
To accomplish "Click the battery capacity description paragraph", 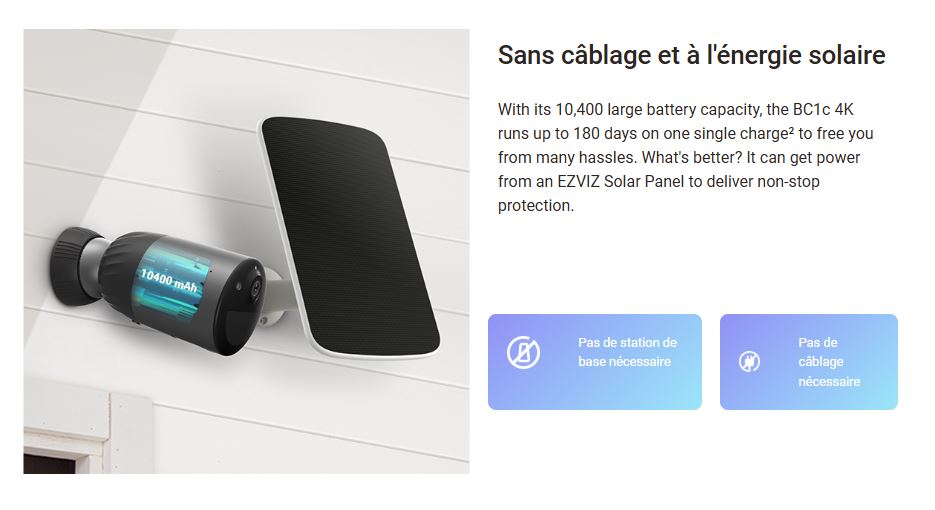I will click(x=686, y=157).
